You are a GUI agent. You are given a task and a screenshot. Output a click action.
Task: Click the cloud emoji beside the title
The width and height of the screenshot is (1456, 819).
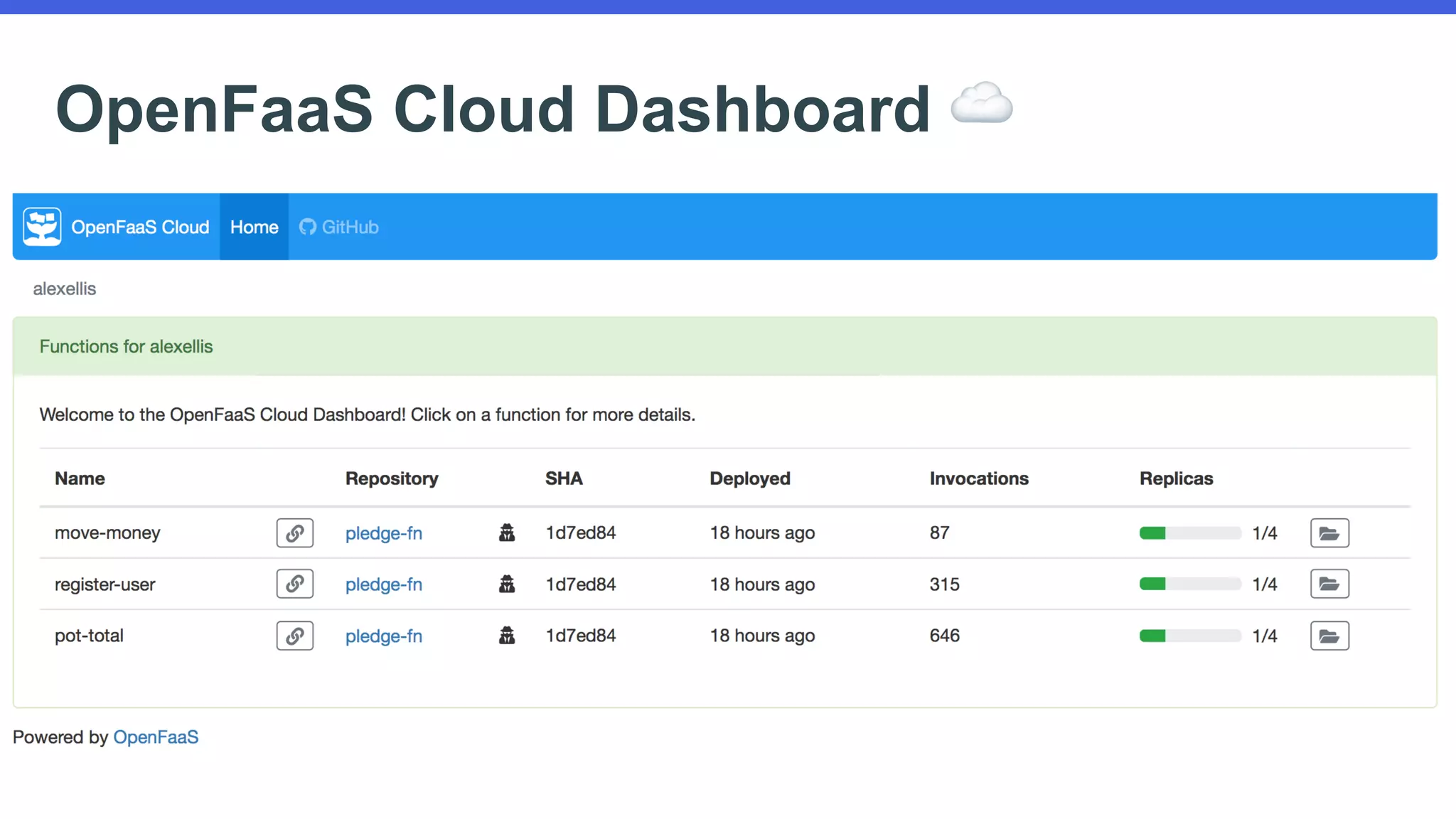tap(982, 103)
